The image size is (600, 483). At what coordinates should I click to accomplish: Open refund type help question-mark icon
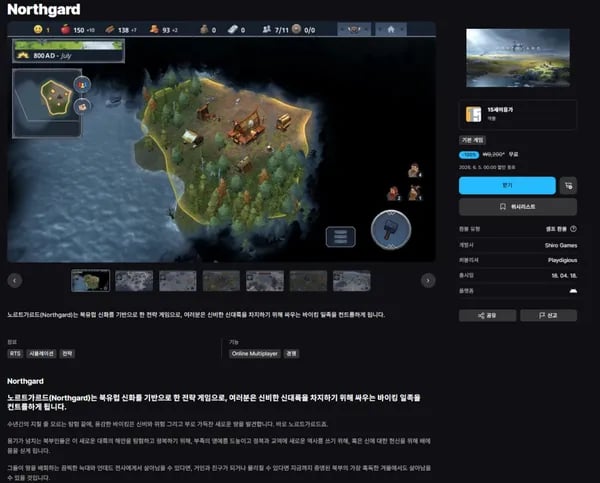573,229
